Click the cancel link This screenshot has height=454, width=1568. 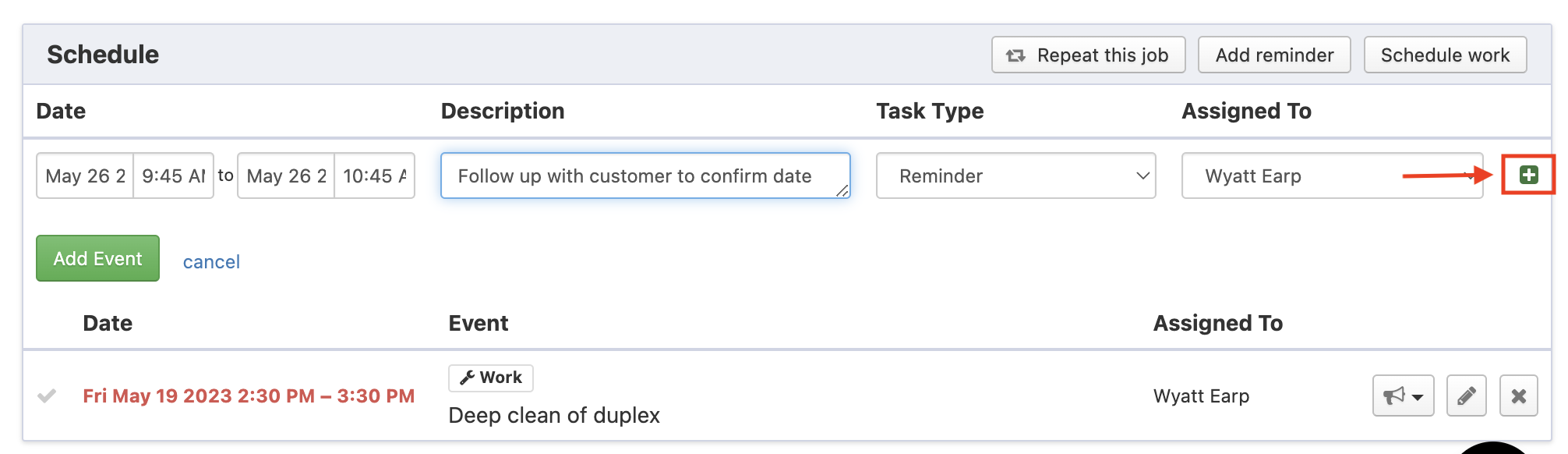tap(211, 262)
